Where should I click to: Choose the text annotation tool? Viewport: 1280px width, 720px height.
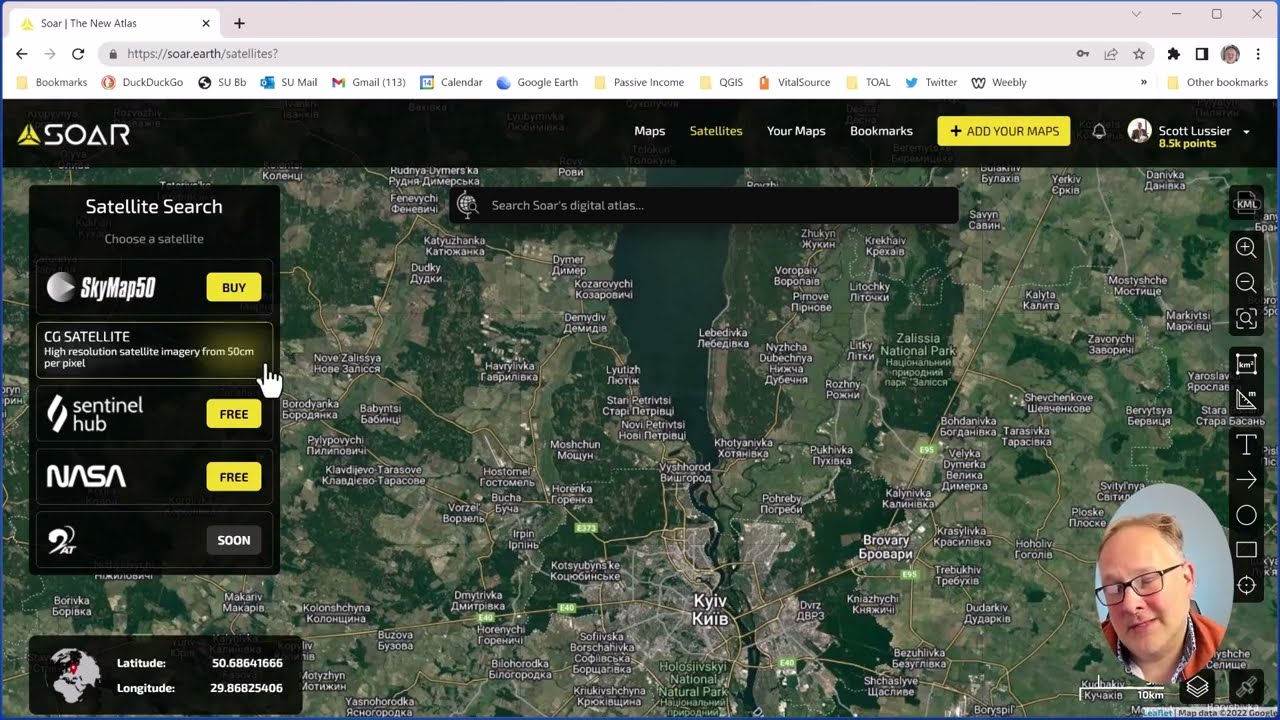pyautogui.click(x=1246, y=445)
